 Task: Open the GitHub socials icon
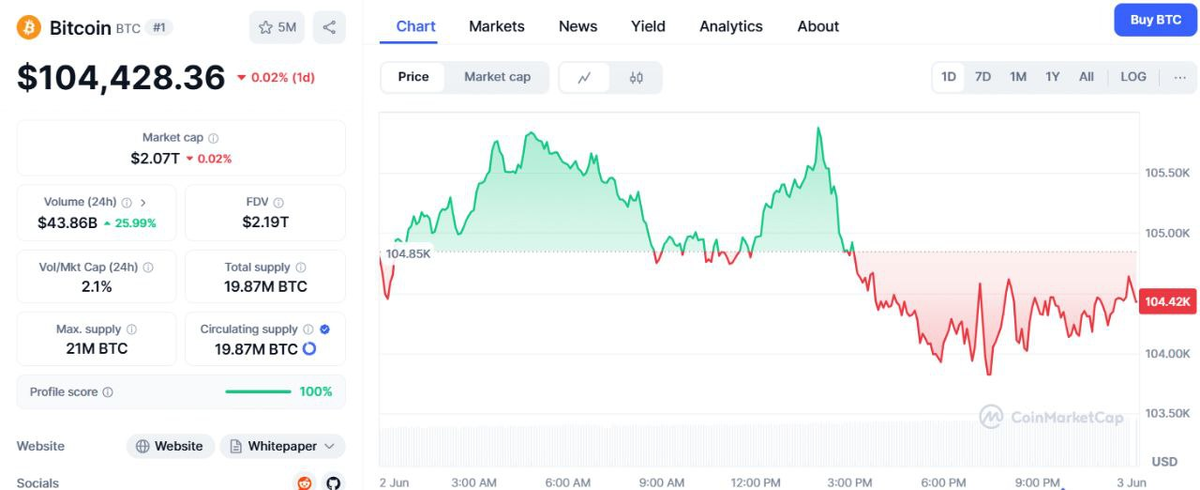(x=333, y=483)
